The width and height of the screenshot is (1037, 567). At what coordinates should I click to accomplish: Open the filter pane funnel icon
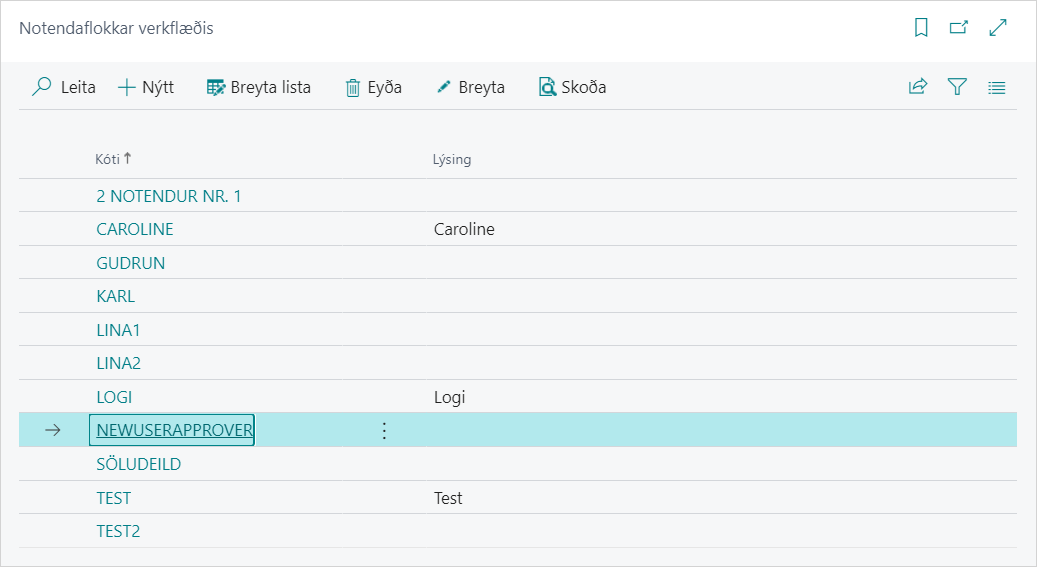[x=957, y=87]
